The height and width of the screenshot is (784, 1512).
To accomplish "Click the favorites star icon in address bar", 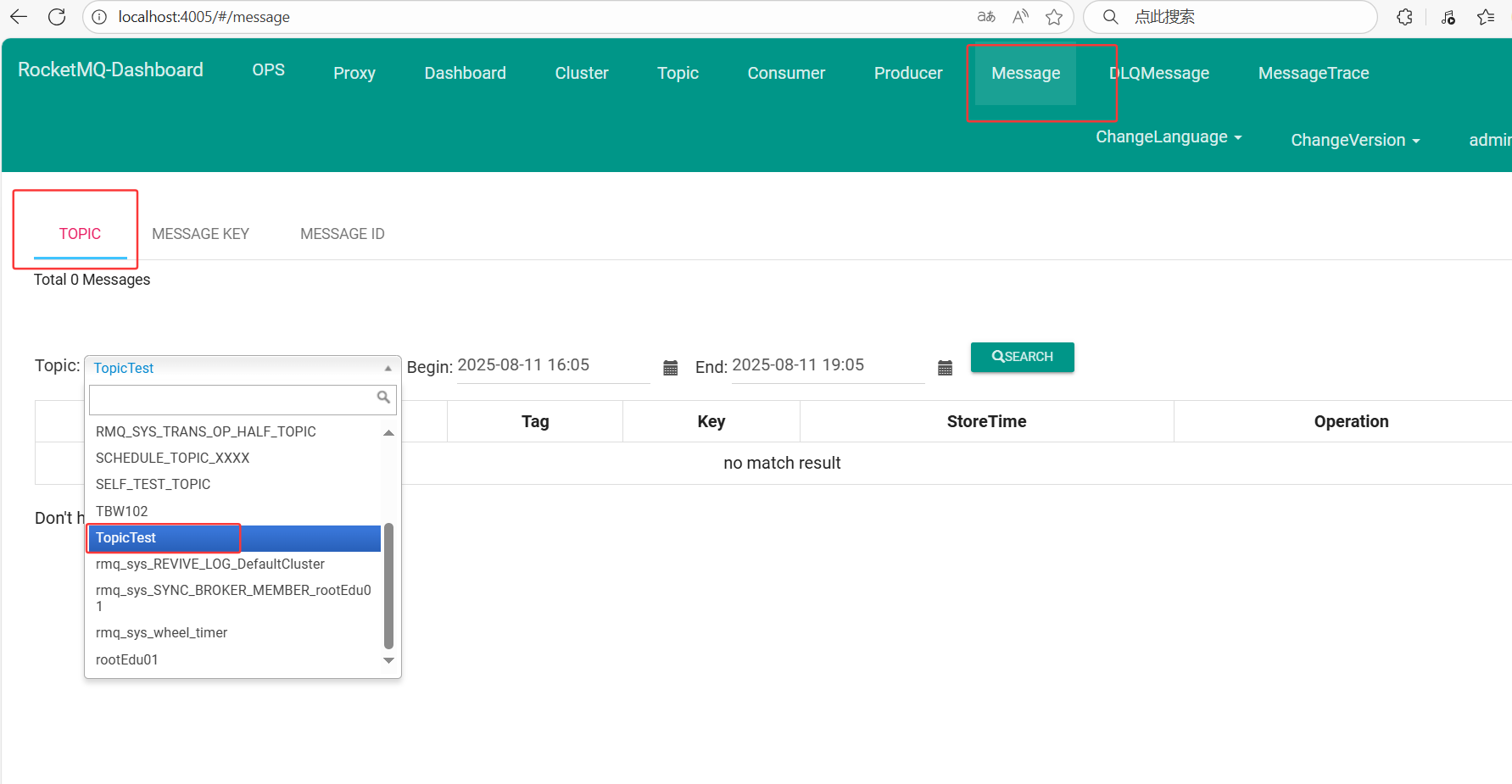I will tap(1053, 17).
